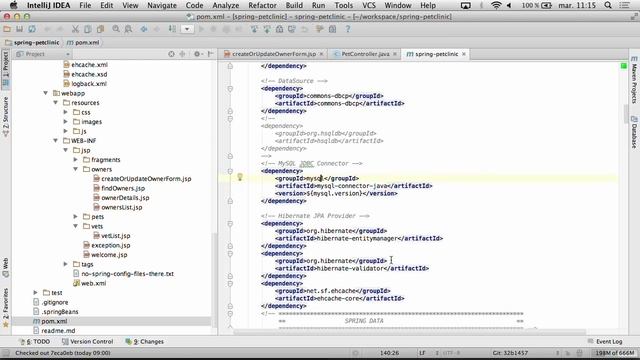Click the Synchronize toolbar icon
This screenshot has height=360, width=640.
click(32, 29)
